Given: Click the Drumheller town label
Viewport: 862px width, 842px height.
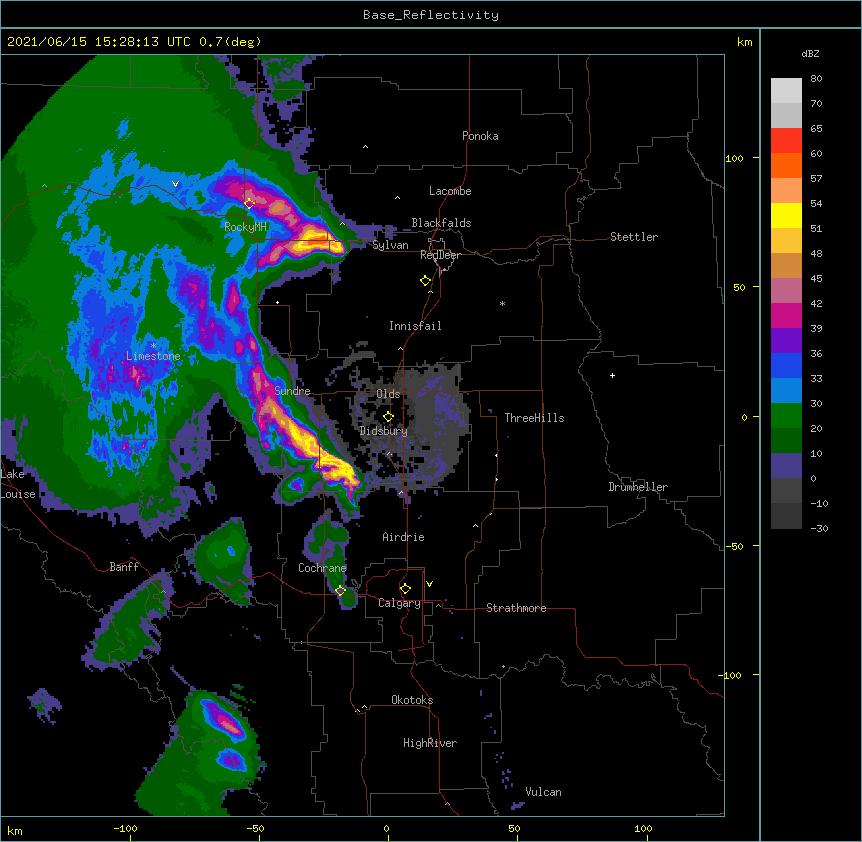Looking at the screenshot, I should pyautogui.click(x=638, y=487).
